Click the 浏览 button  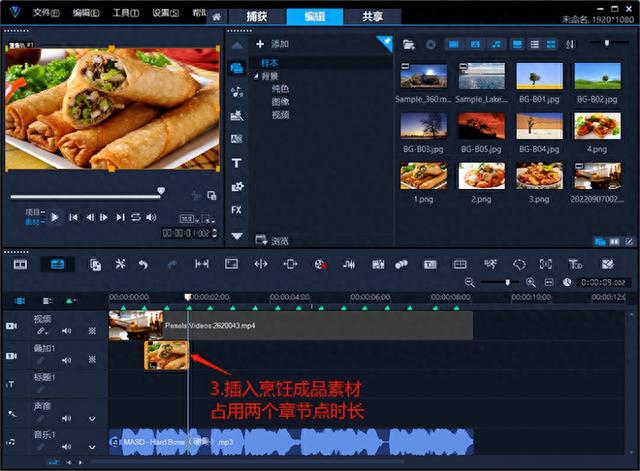click(272, 240)
